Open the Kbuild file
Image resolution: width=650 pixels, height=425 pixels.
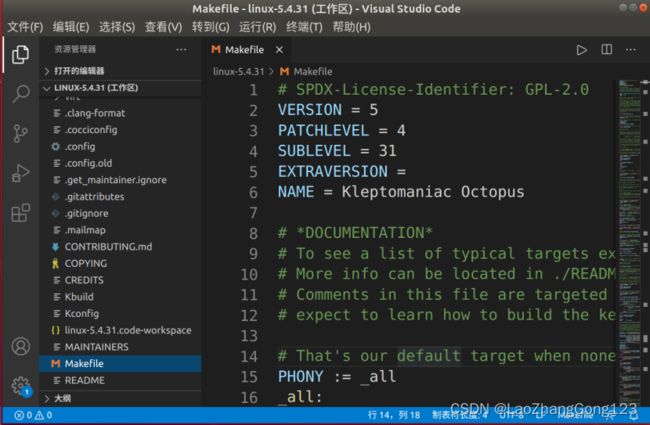tap(120, 297)
